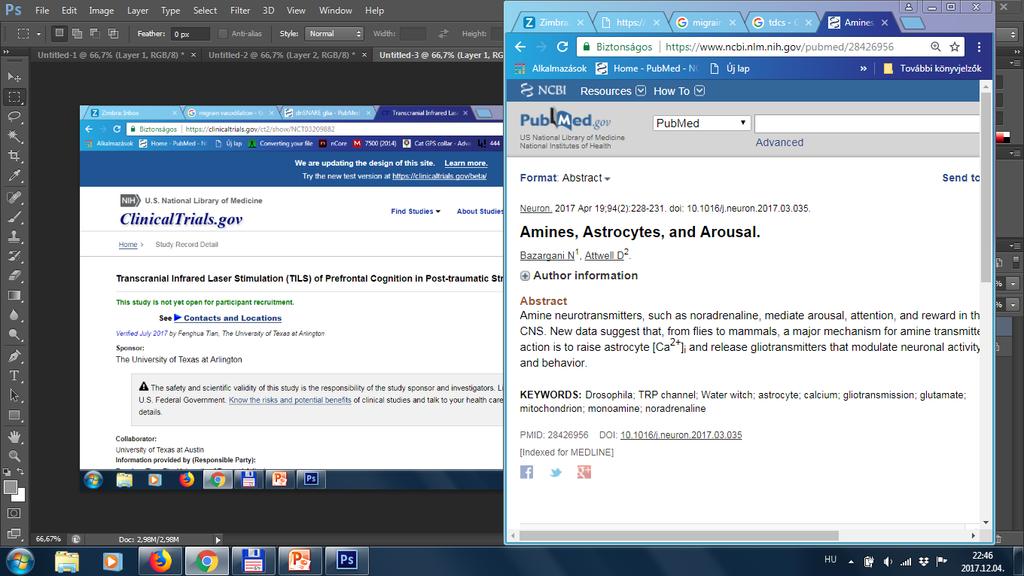This screenshot has width=1024, height=576.
Task: Enable Add to selection mode
Action: coord(77,33)
